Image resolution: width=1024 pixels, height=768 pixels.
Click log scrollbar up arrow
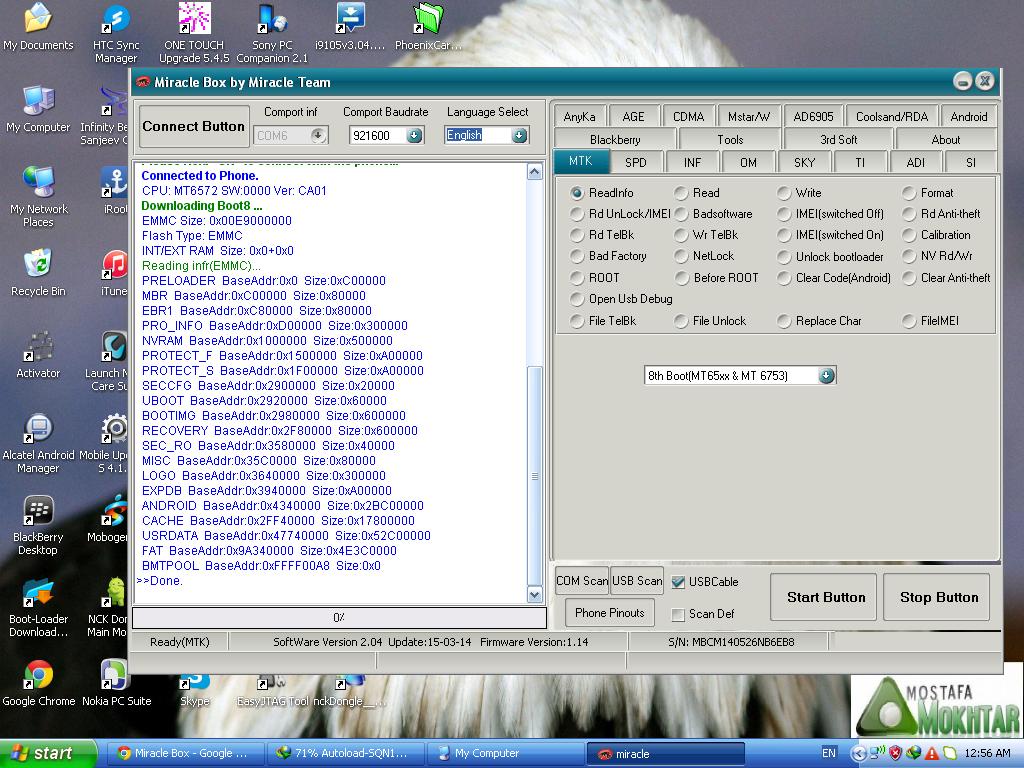click(535, 172)
